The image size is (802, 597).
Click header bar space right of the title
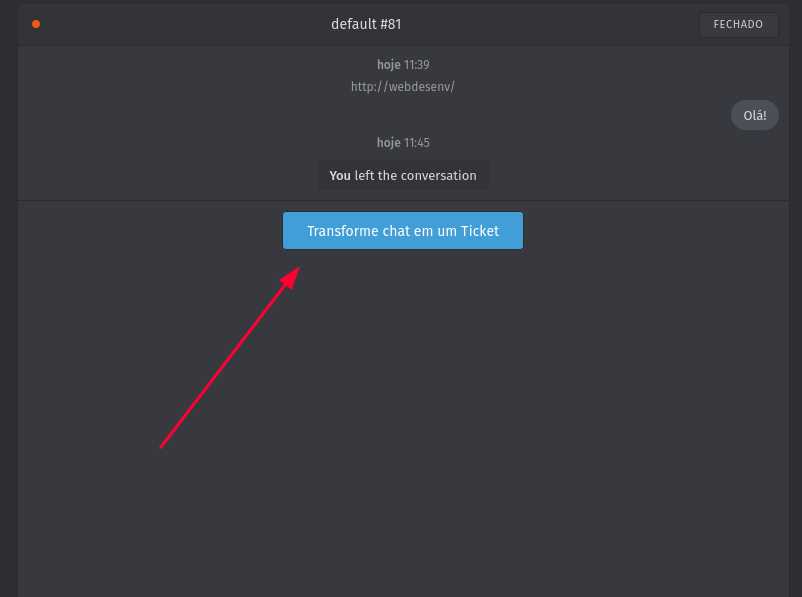tap(550, 24)
